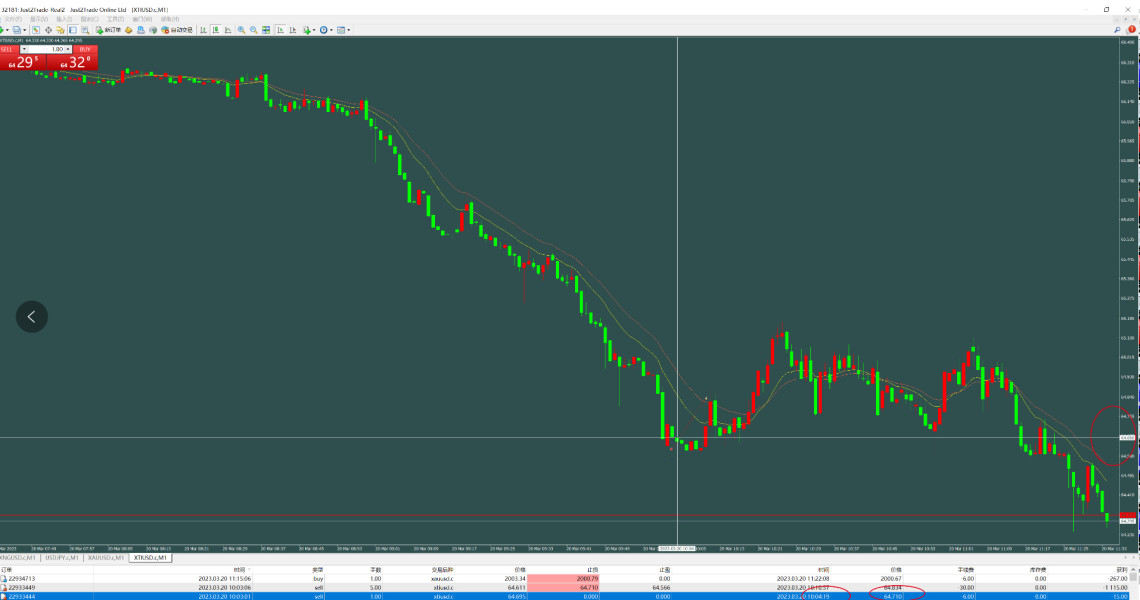The width and height of the screenshot is (1140, 600).
Task: Switch chart to bar chart mode
Action: (x=203, y=30)
